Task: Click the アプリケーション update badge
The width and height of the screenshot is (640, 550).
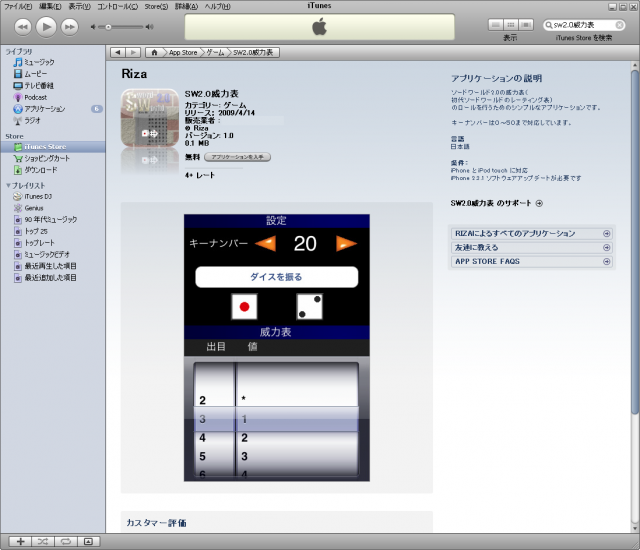Action: [x=97, y=109]
